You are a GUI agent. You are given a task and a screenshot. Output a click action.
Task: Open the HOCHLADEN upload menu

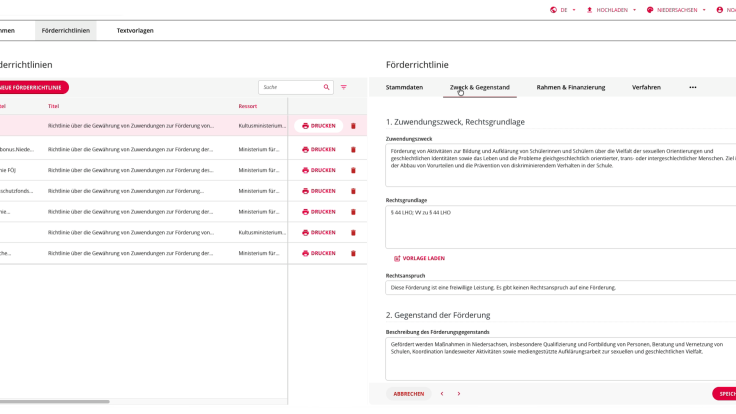coord(612,10)
